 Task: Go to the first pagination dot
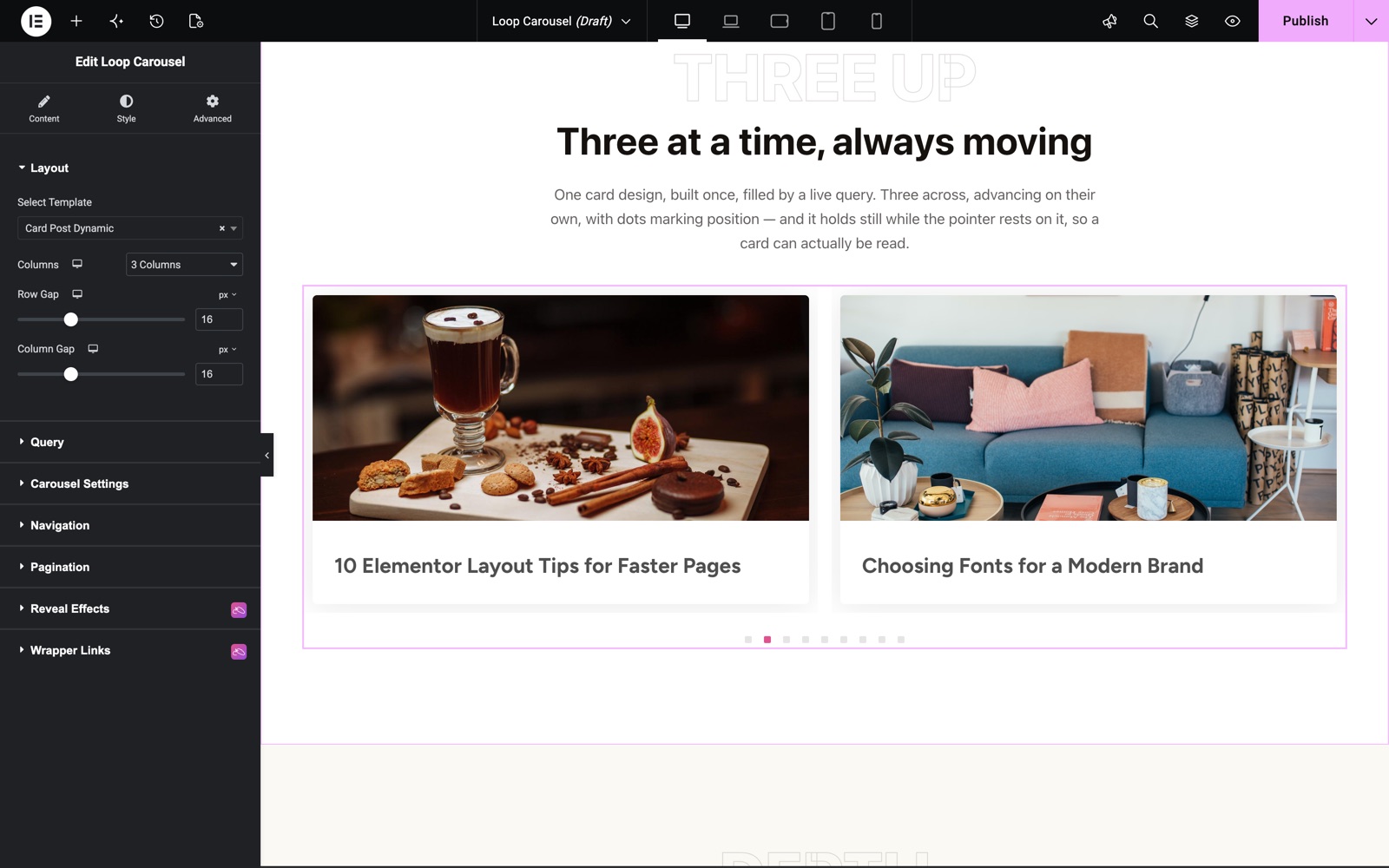coord(748,640)
